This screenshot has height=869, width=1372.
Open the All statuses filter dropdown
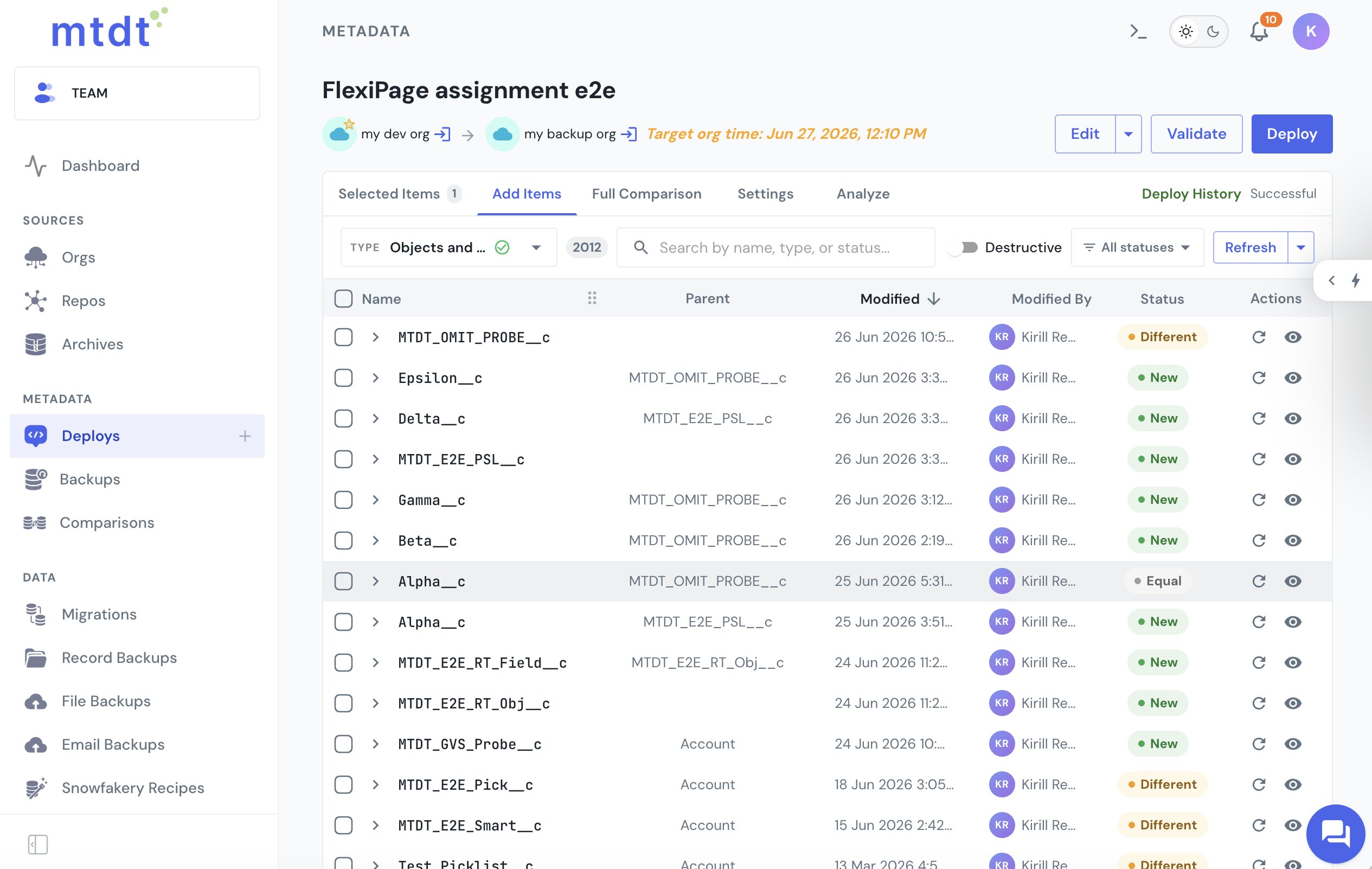coord(1137,247)
